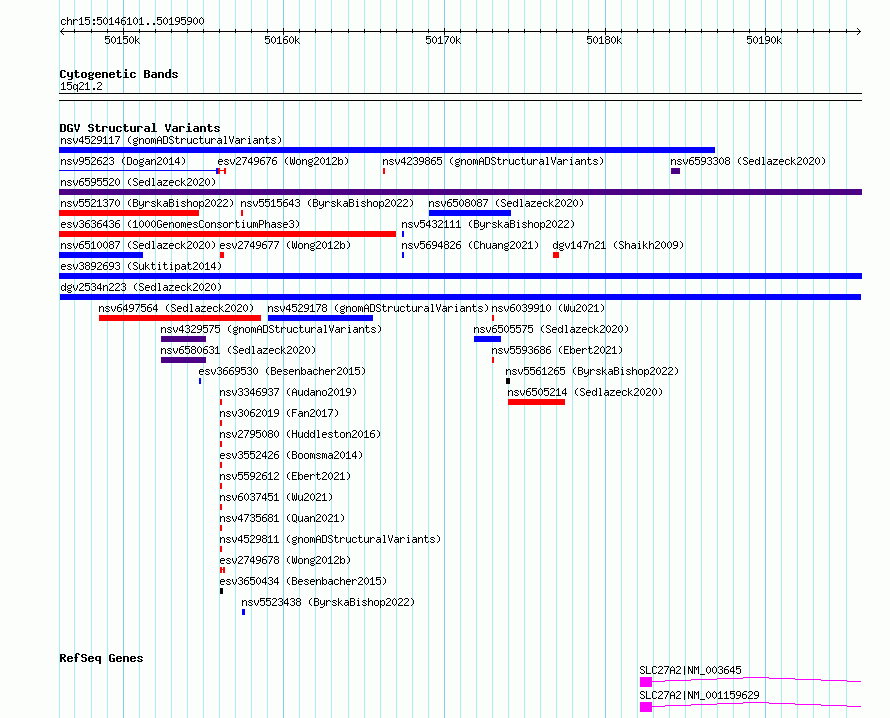The image size is (890, 718).
Task: Click the magenta exon of SLC27A2|NM_003645
Action: [646, 682]
